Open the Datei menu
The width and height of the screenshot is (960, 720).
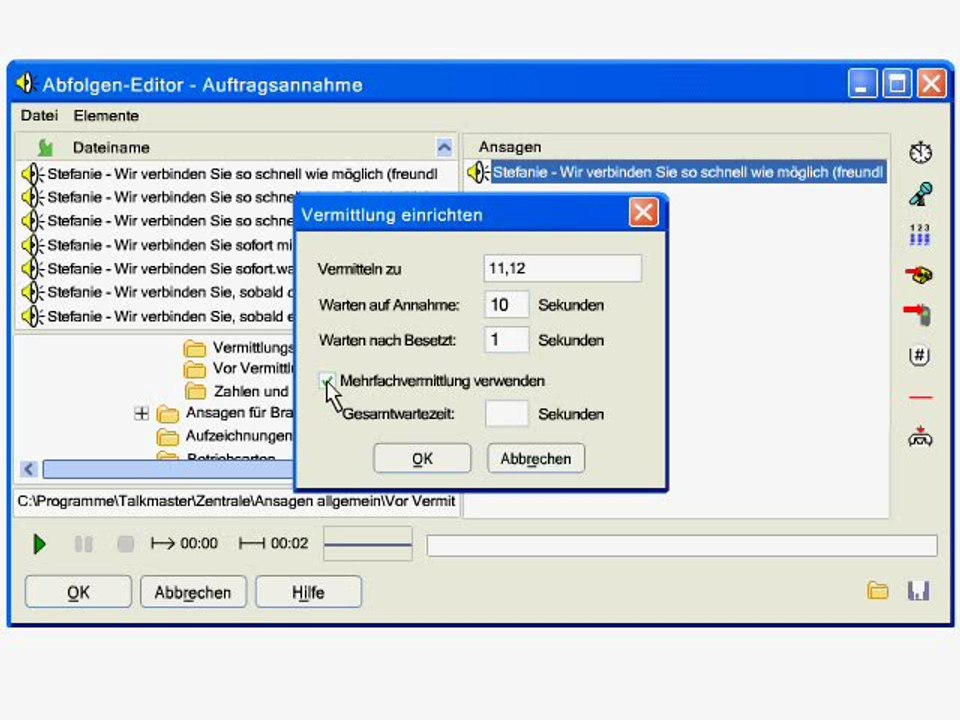pos(39,116)
